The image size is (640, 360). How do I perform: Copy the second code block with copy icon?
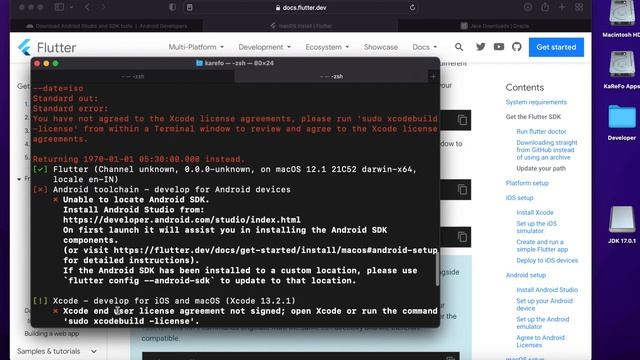tap(462, 190)
